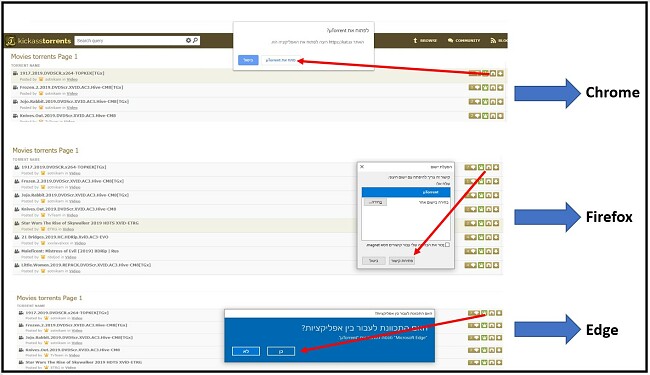Image resolution: width=650 pixels, height=375 pixels.
Task: Click magnet icon for Maleficent in Firefox panel
Action: (x=488, y=251)
